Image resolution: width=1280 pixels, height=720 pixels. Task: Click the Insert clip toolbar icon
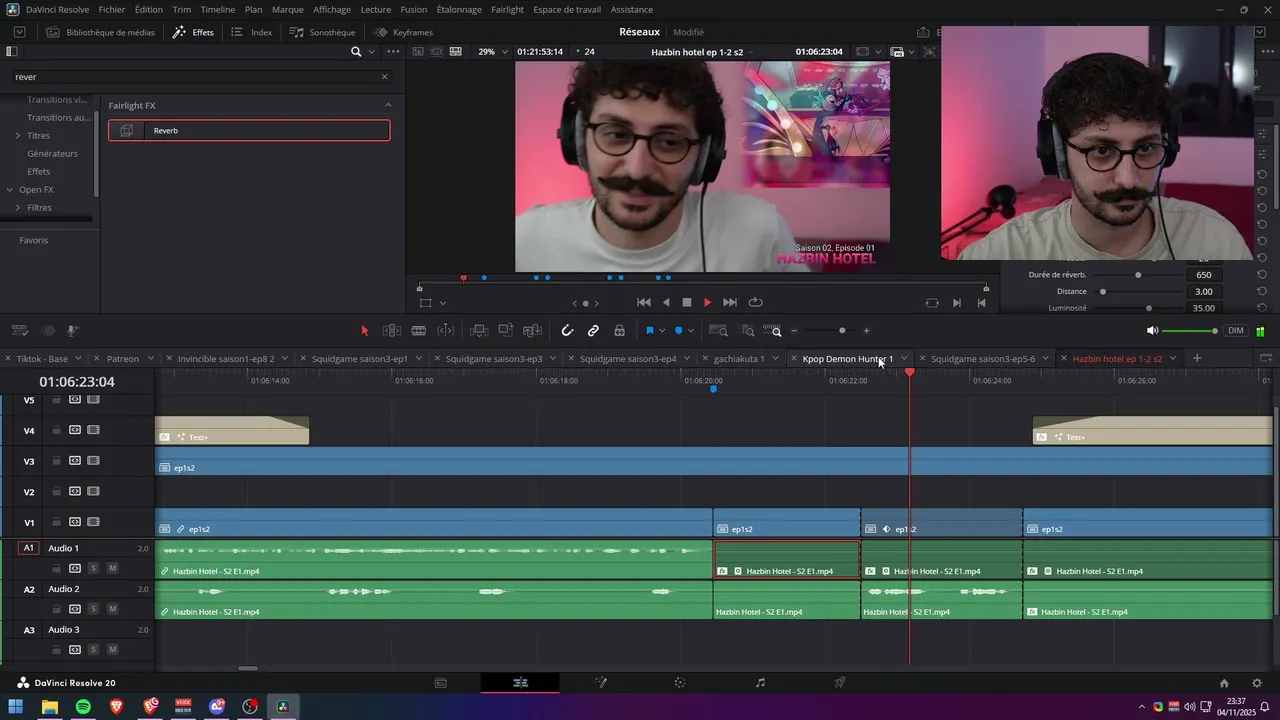[479, 331]
